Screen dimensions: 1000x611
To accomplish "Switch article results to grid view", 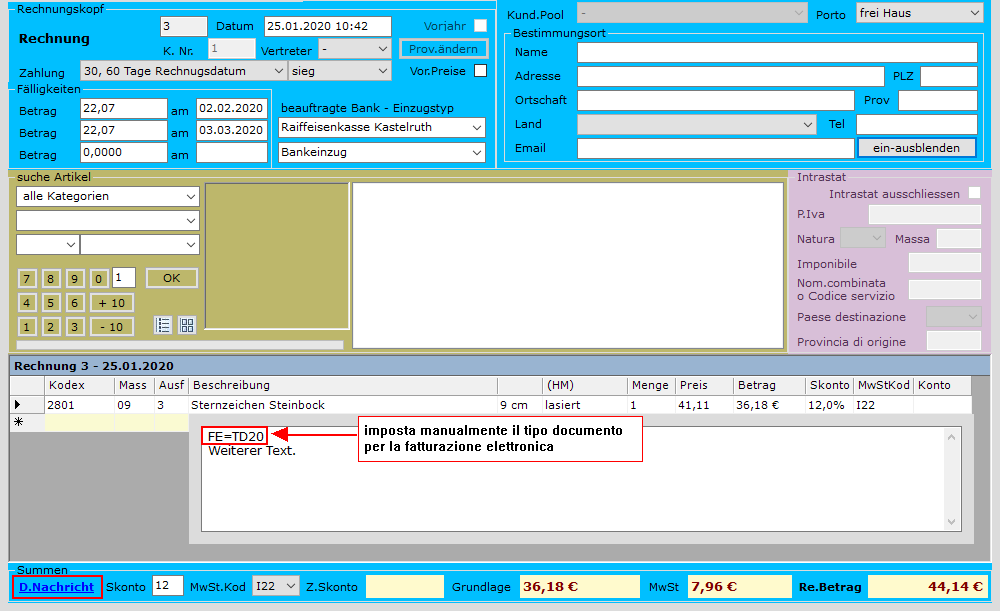I will (x=187, y=325).
